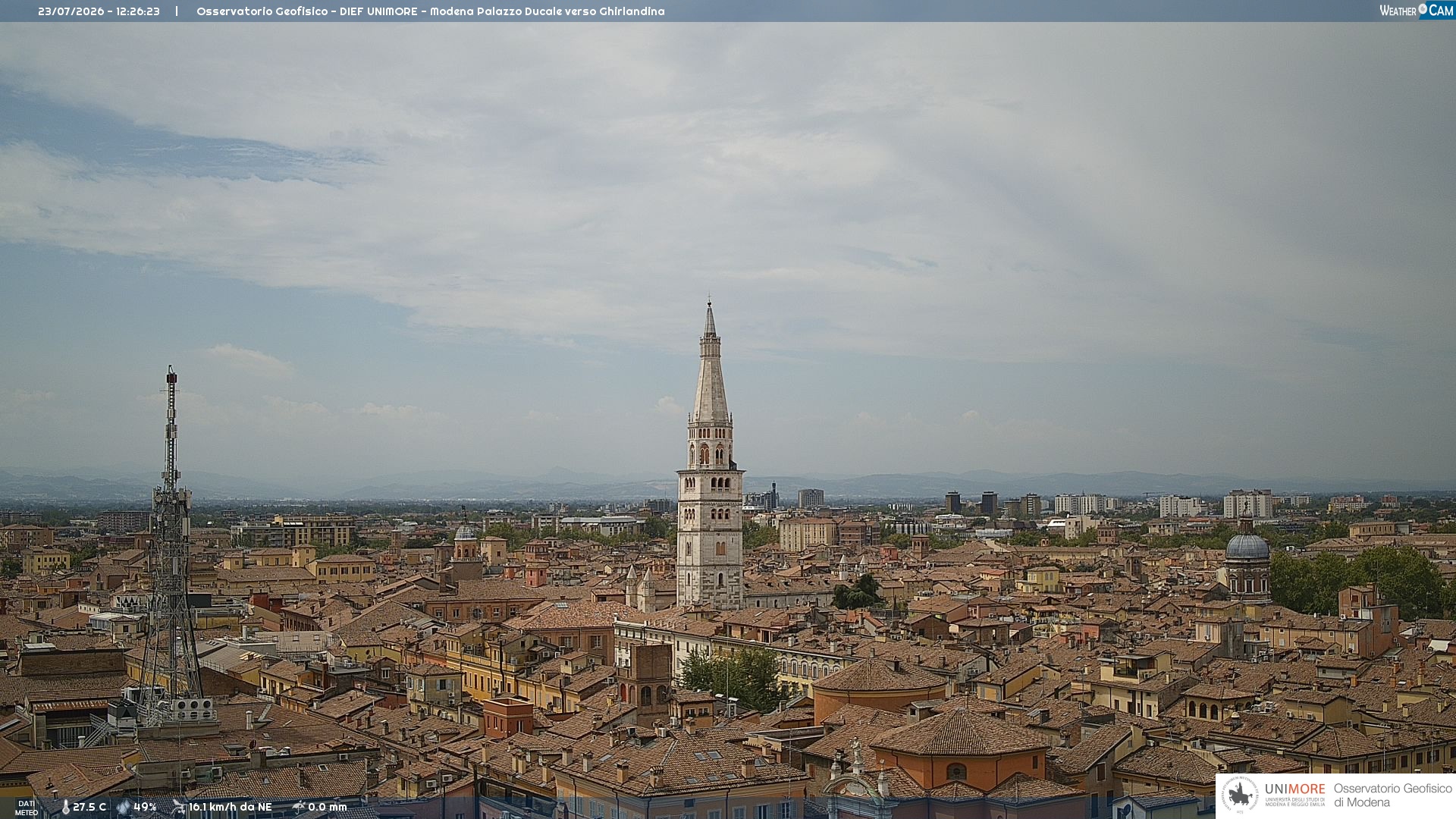Select the 27.5 C temperature reading

(x=89, y=808)
